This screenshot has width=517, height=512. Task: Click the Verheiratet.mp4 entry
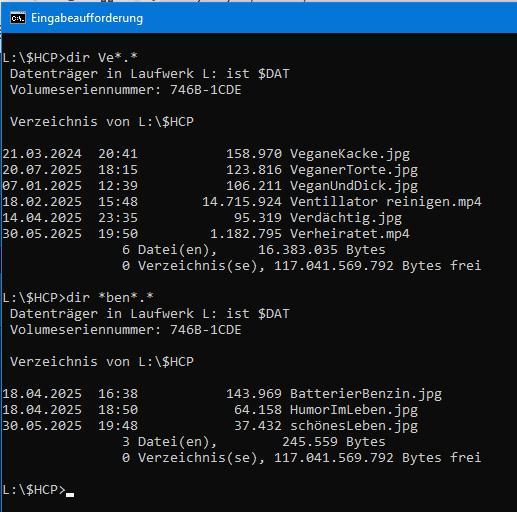(350, 234)
